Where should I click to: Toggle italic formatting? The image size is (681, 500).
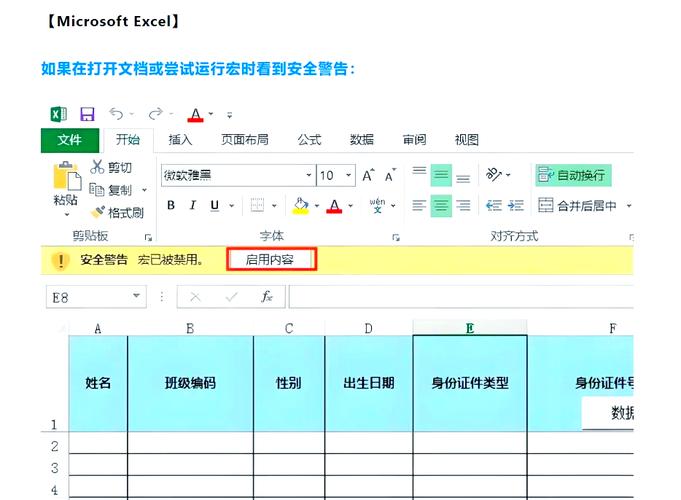pyautogui.click(x=192, y=205)
